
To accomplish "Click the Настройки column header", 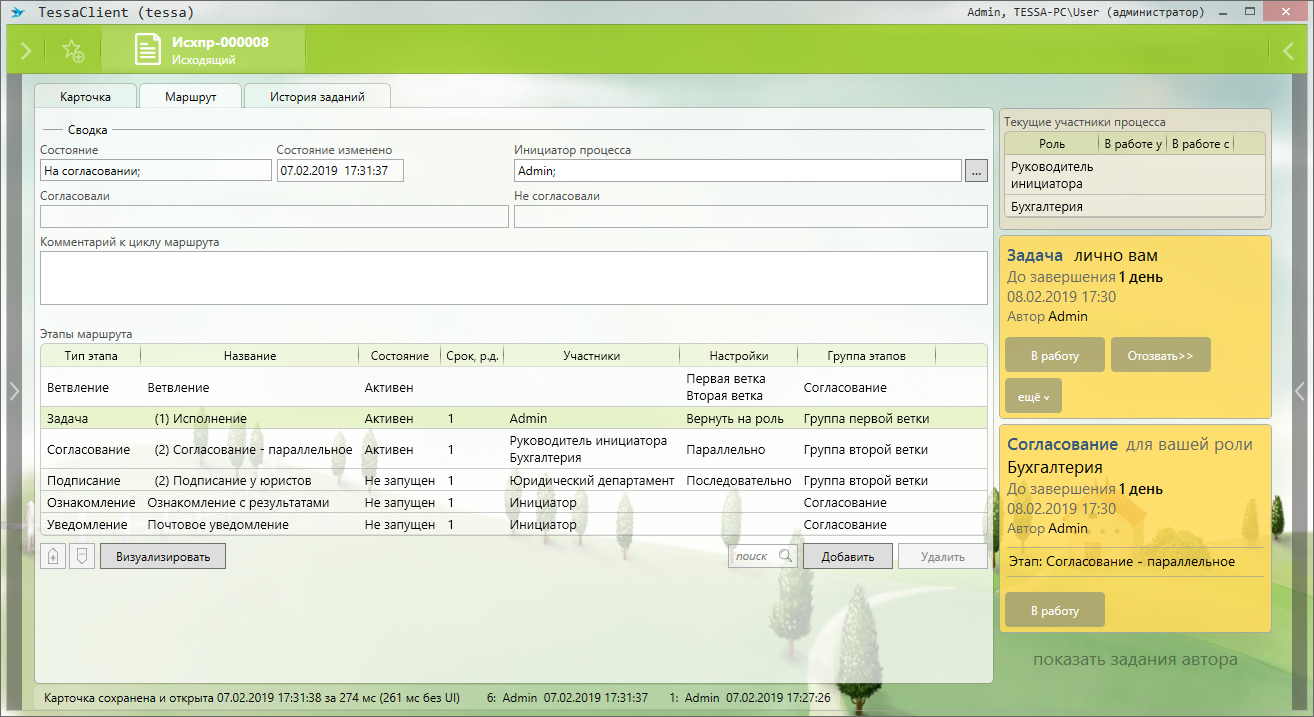I will [x=739, y=355].
